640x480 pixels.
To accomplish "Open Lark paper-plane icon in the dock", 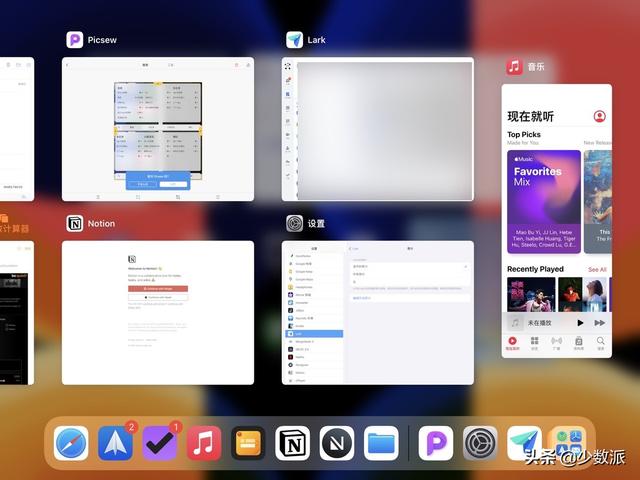I will 524,443.
